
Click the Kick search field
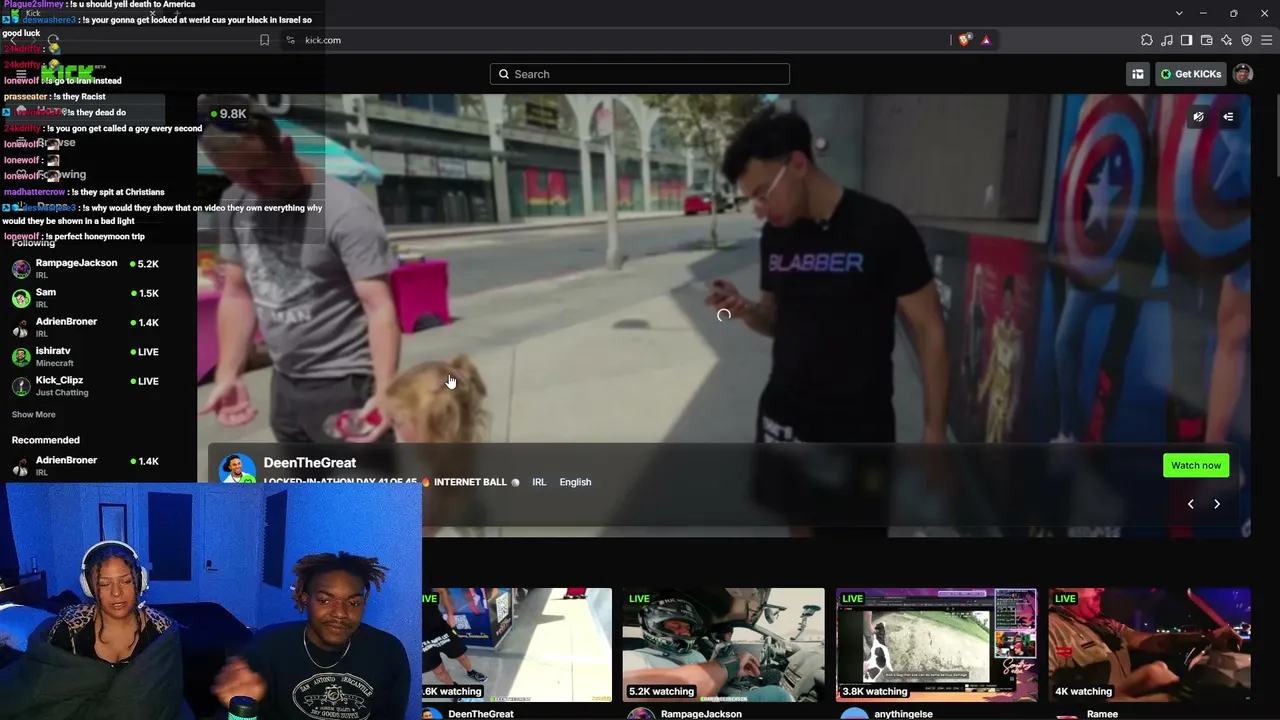640,74
